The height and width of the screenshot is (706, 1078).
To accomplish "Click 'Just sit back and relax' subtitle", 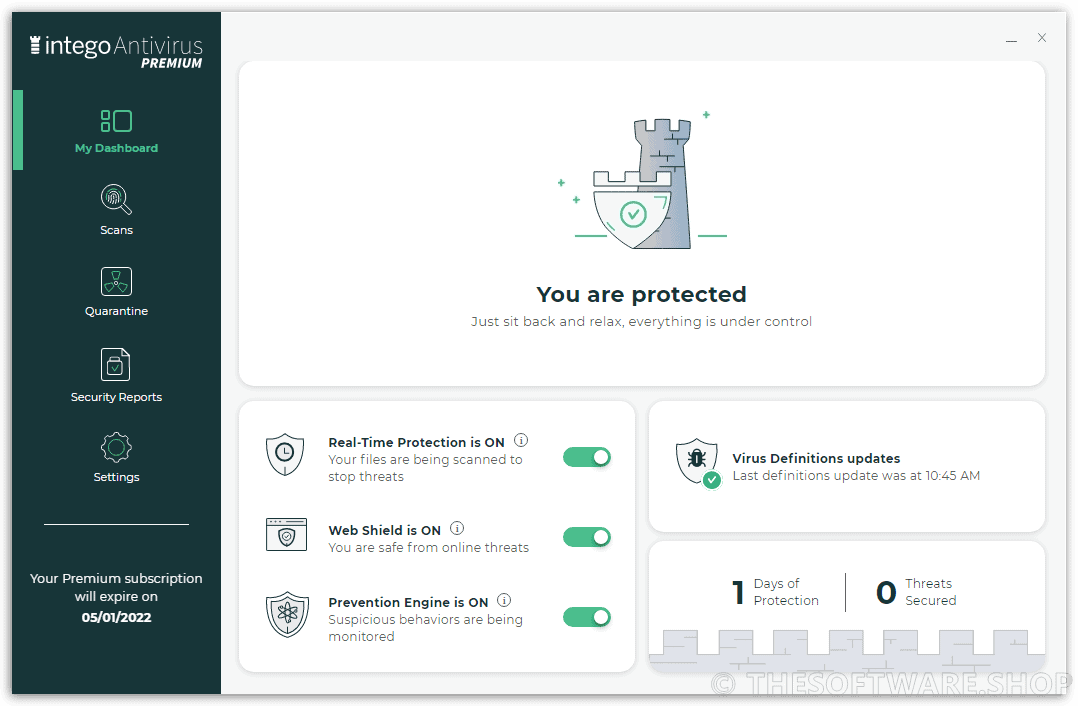I will tap(641, 322).
